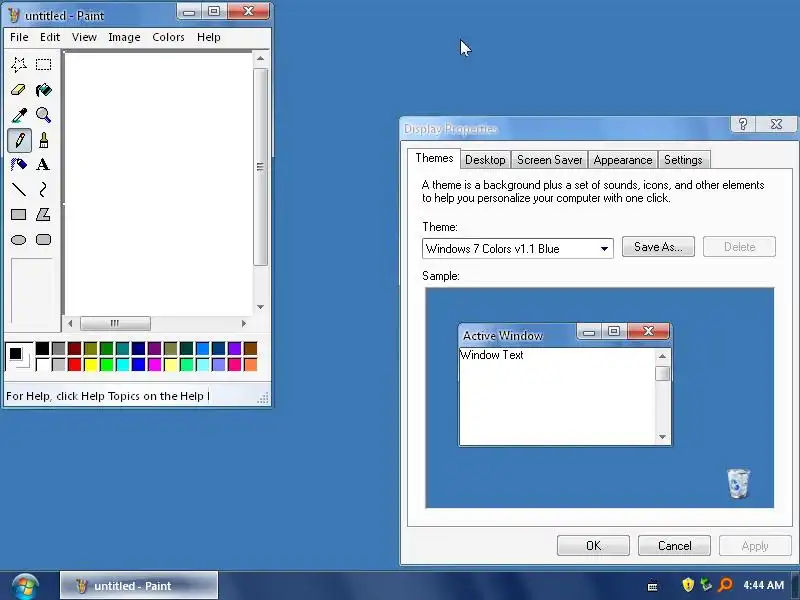Switch to the Appearance tab

coord(622,160)
